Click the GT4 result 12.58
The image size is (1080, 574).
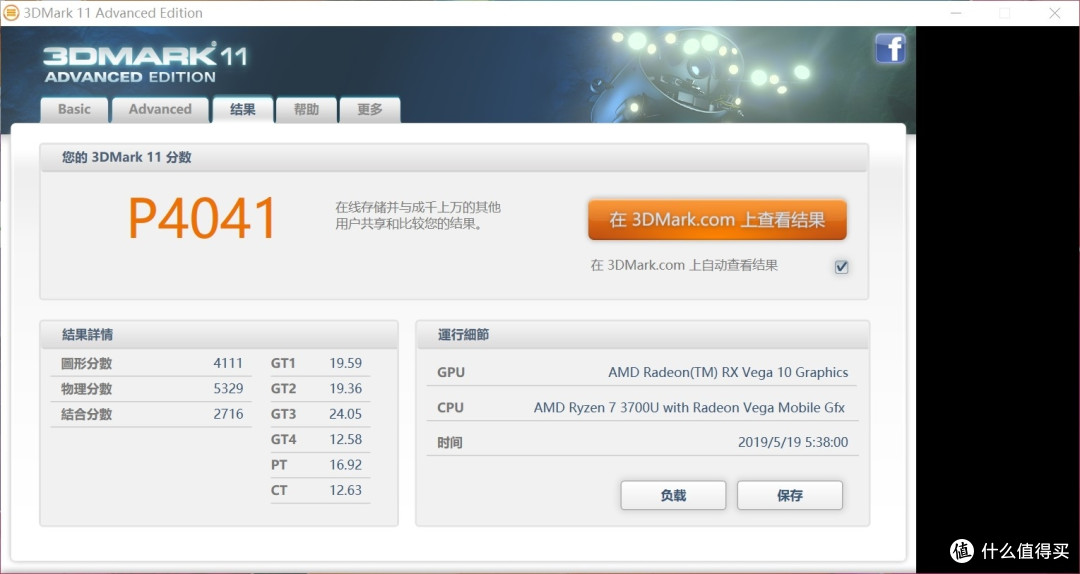coord(345,440)
